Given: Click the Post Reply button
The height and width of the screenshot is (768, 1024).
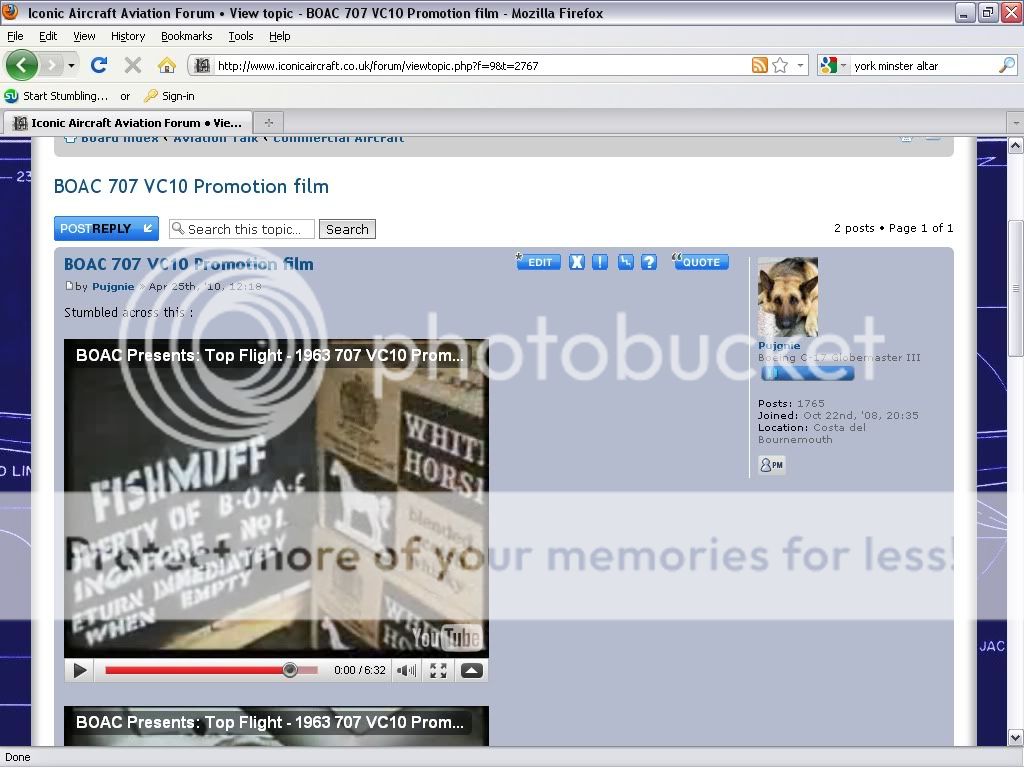Looking at the screenshot, I should pos(106,229).
